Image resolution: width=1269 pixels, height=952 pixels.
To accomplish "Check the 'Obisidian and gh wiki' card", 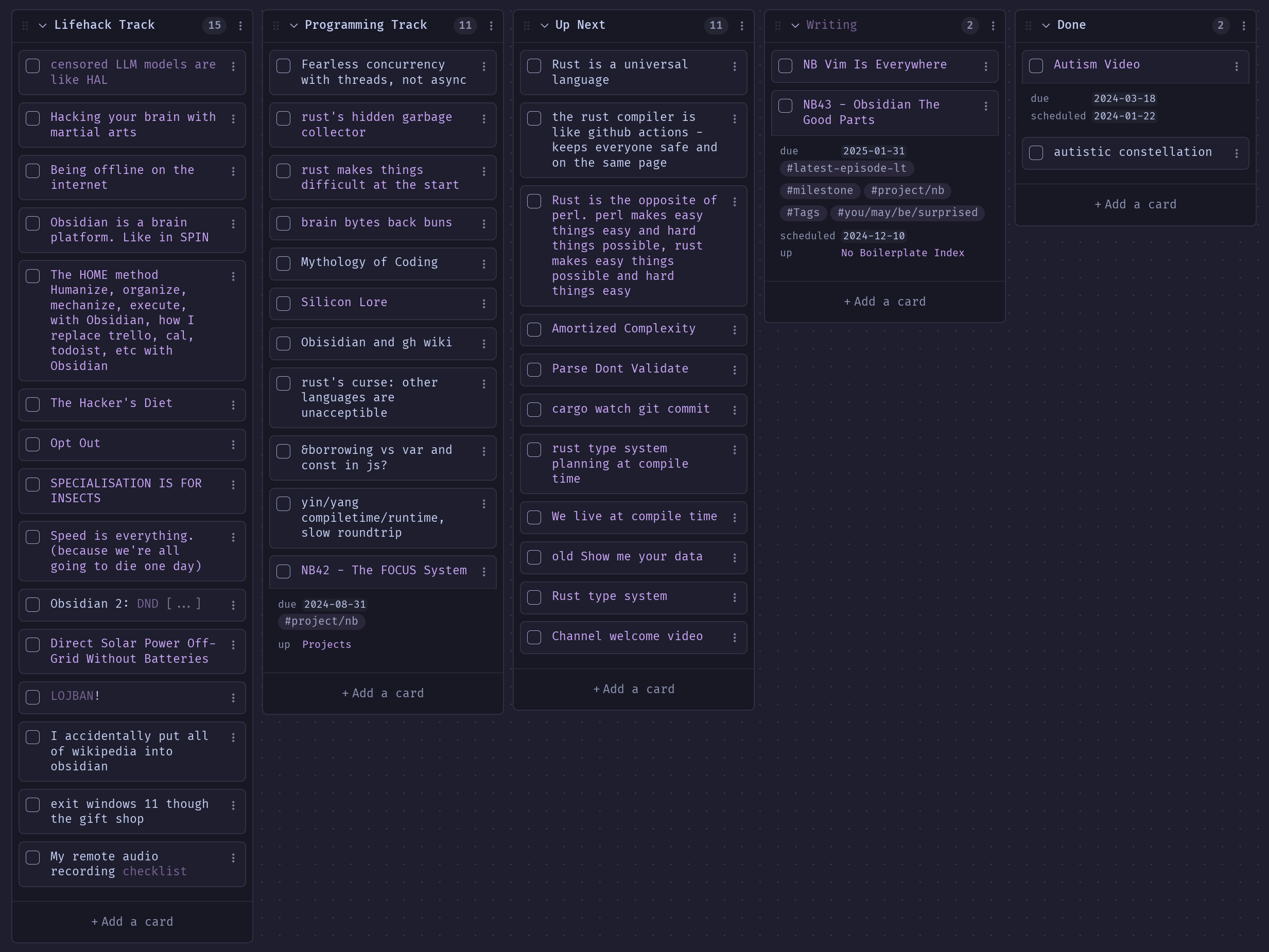I will point(284,344).
